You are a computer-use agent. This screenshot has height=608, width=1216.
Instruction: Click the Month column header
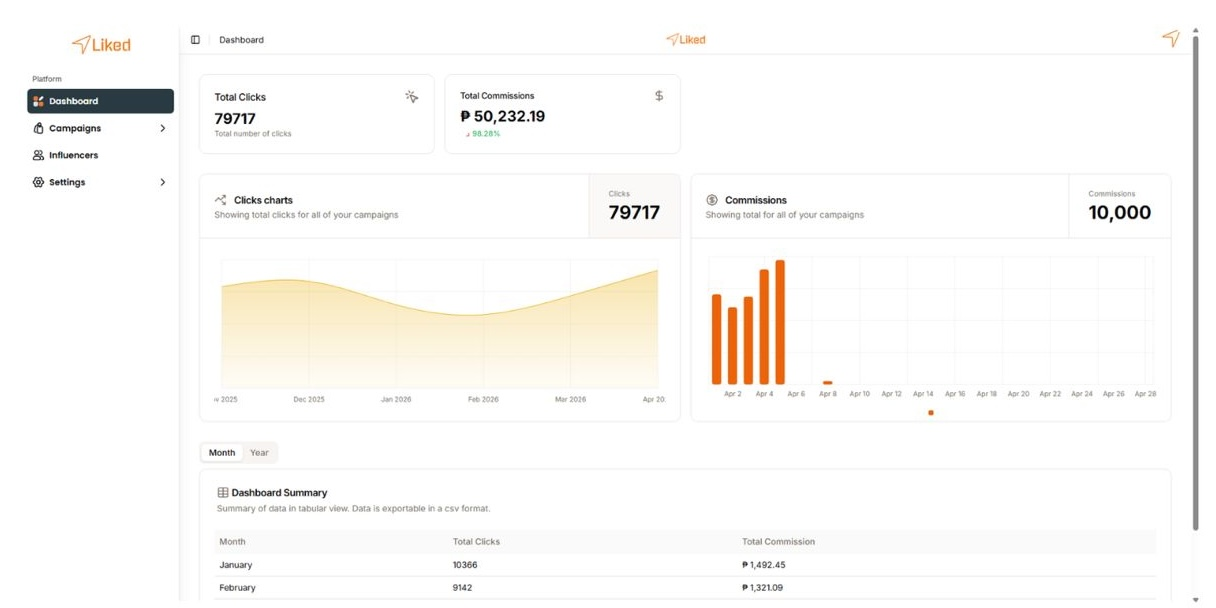pos(232,542)
